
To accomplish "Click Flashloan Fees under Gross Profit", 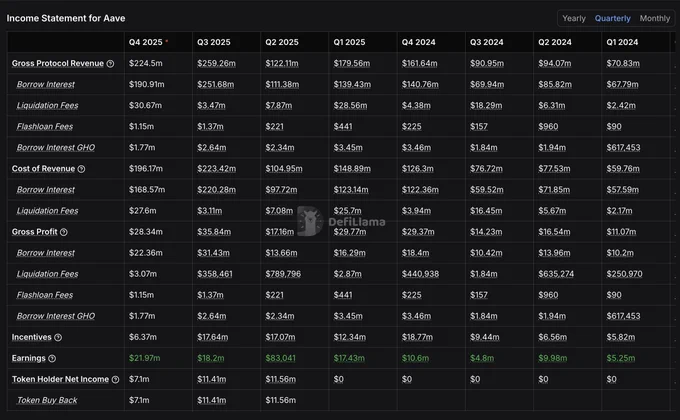I will (45, 295).
